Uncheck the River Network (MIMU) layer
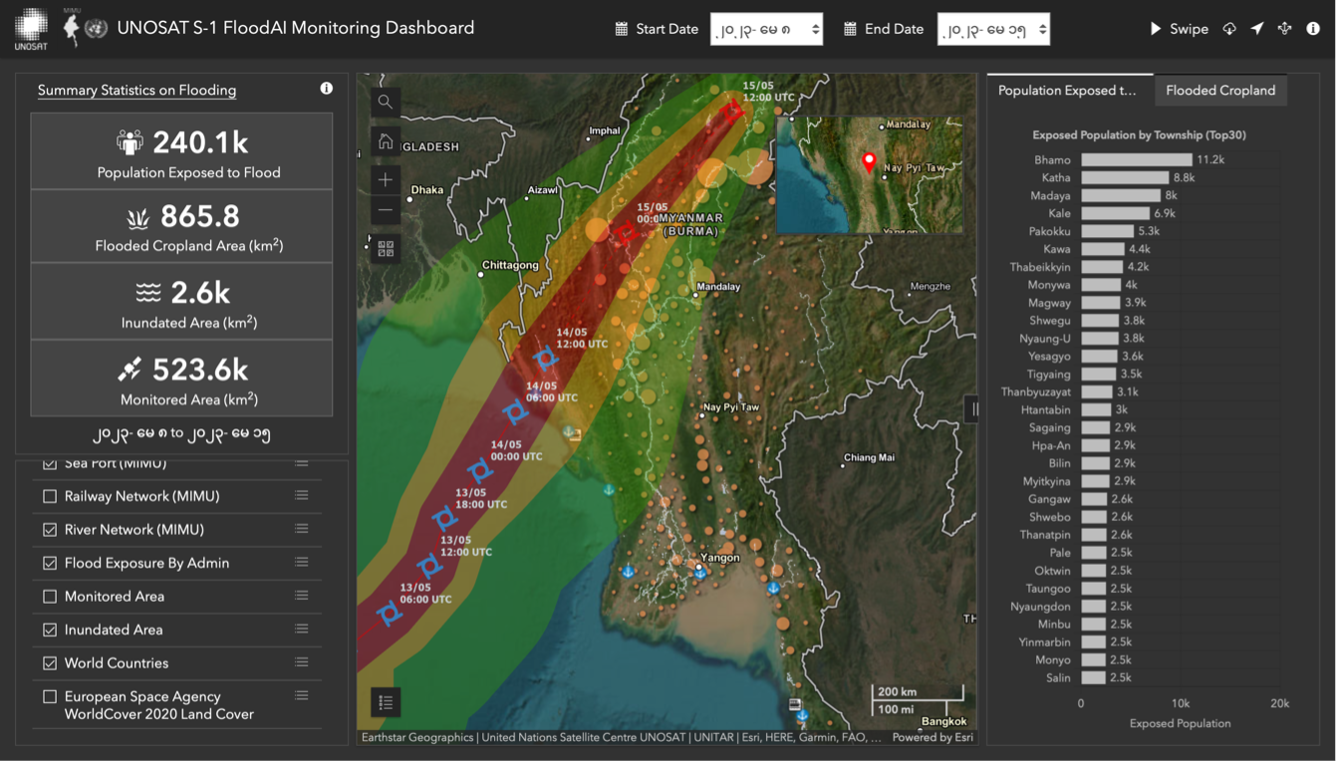The width and height of the screenshot is (1338, 763). [x=50, y=530]
